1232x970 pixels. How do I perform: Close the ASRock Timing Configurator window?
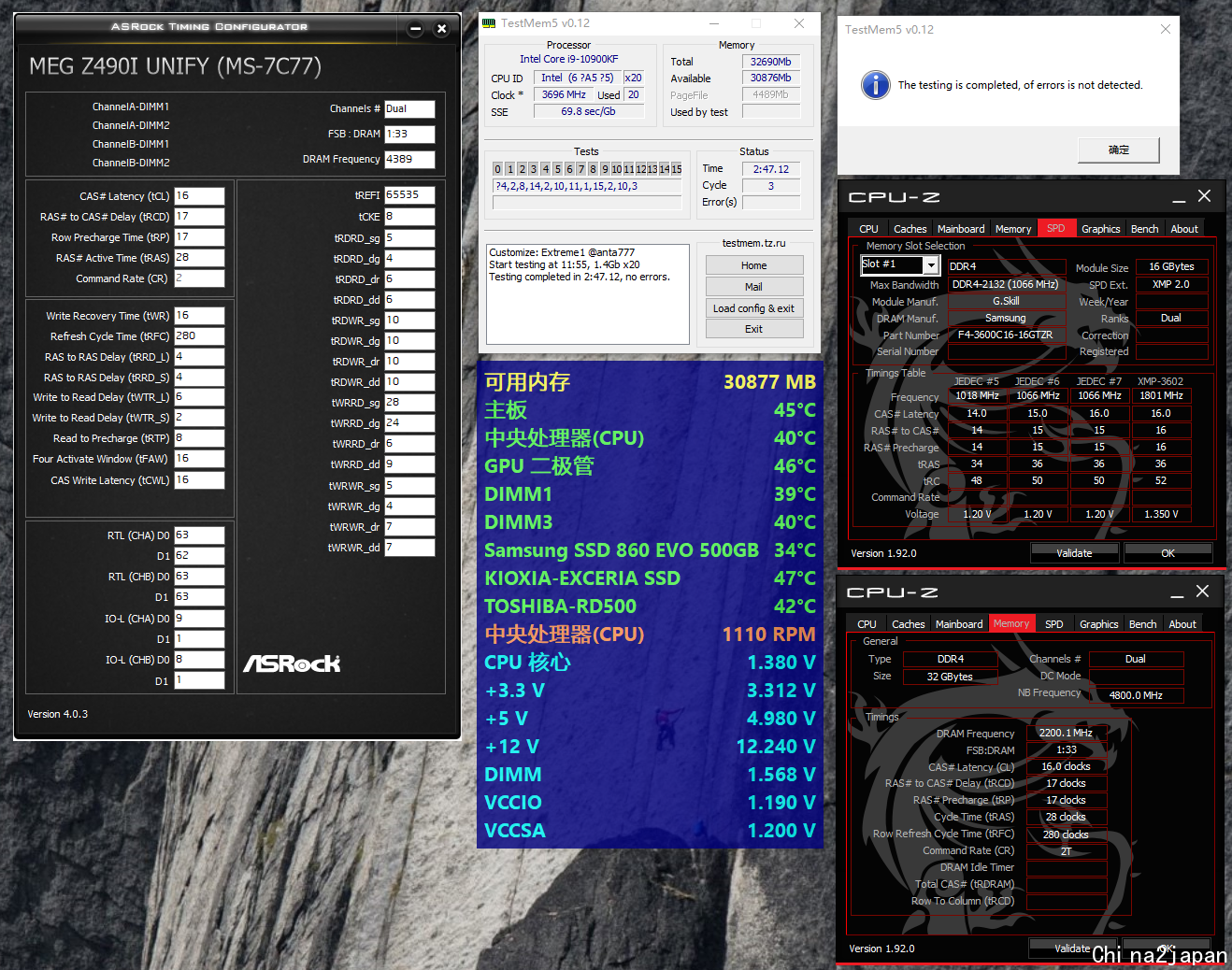(442, 29)
